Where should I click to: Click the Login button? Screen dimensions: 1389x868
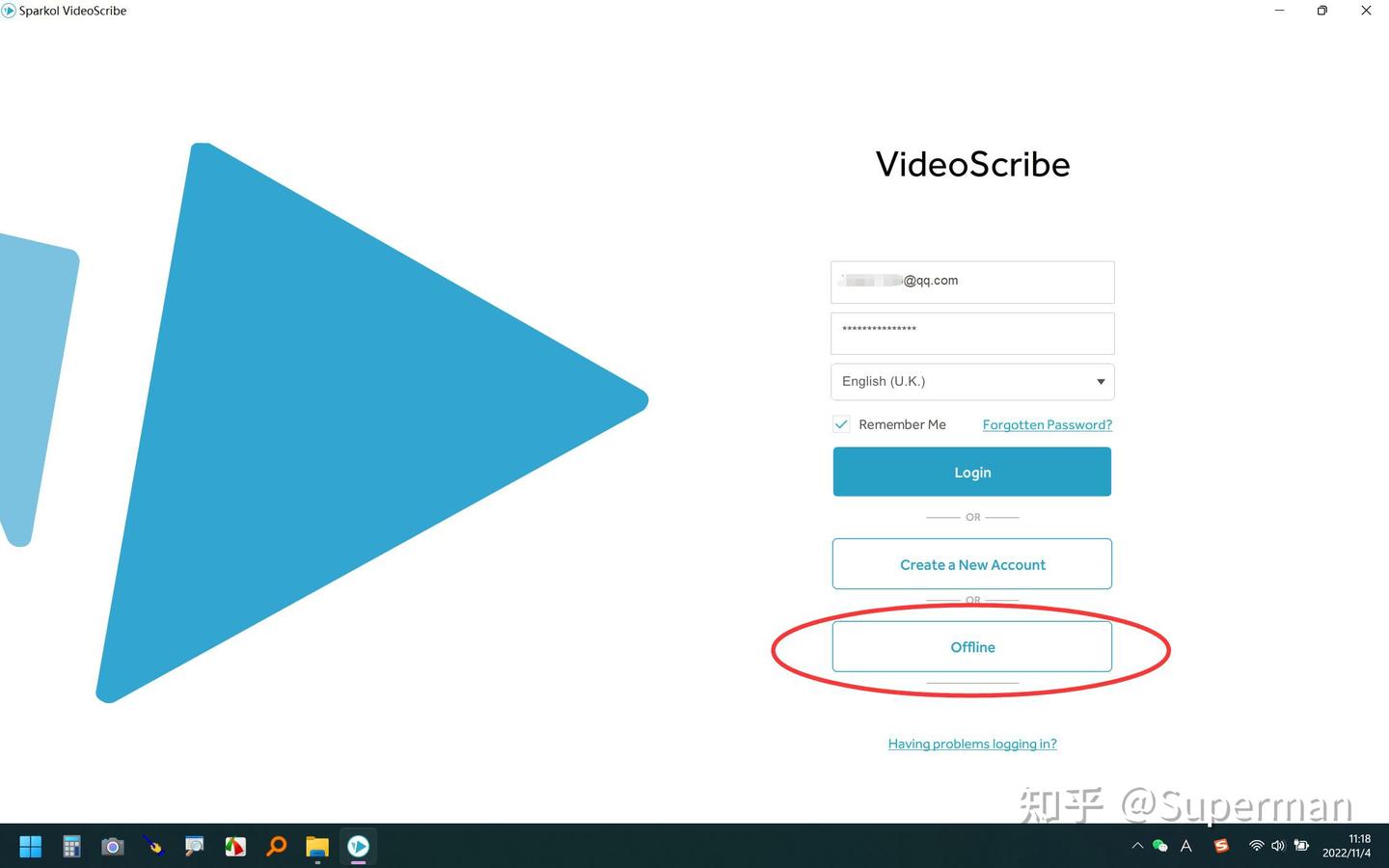972,472
